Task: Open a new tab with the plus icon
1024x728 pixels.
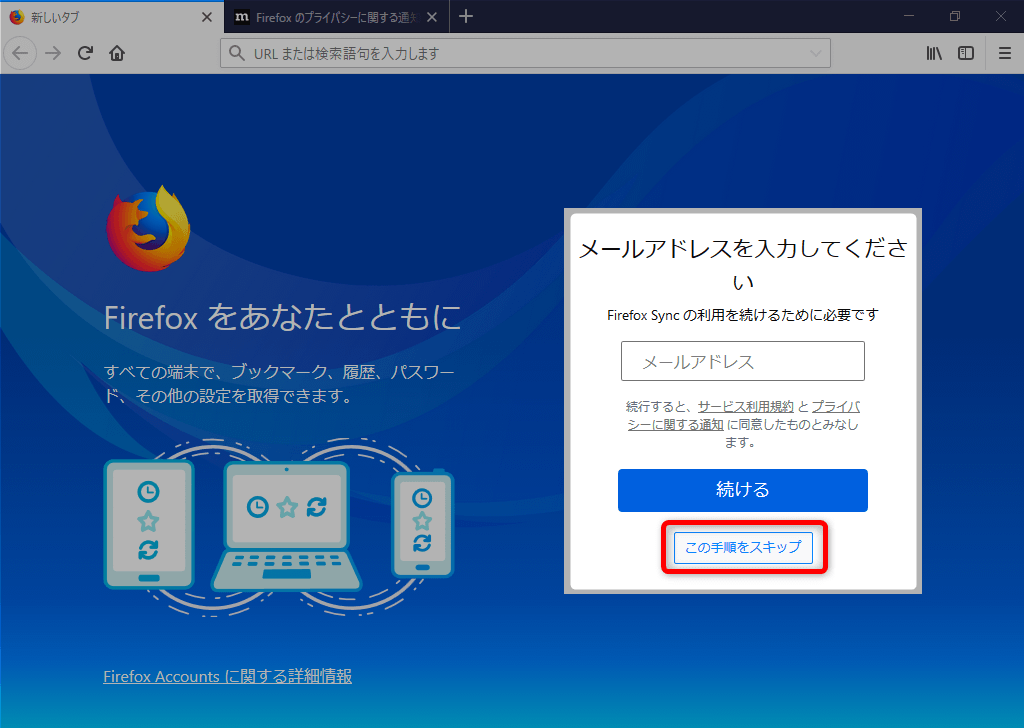Action: click(466, 16)
